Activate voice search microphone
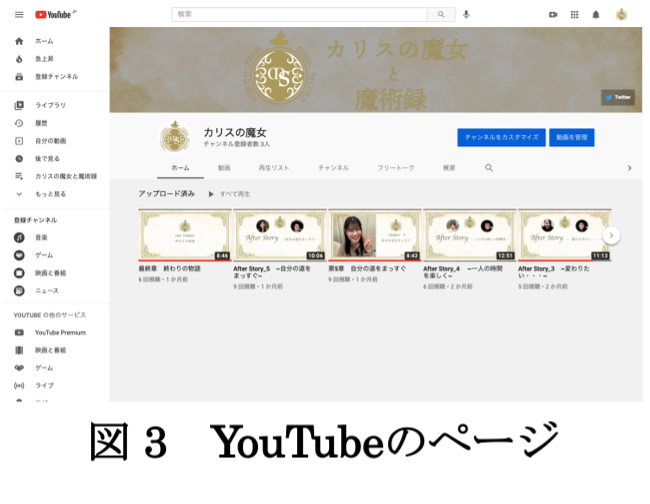This screenshot has height=504, width=650. tap(466, 15)
